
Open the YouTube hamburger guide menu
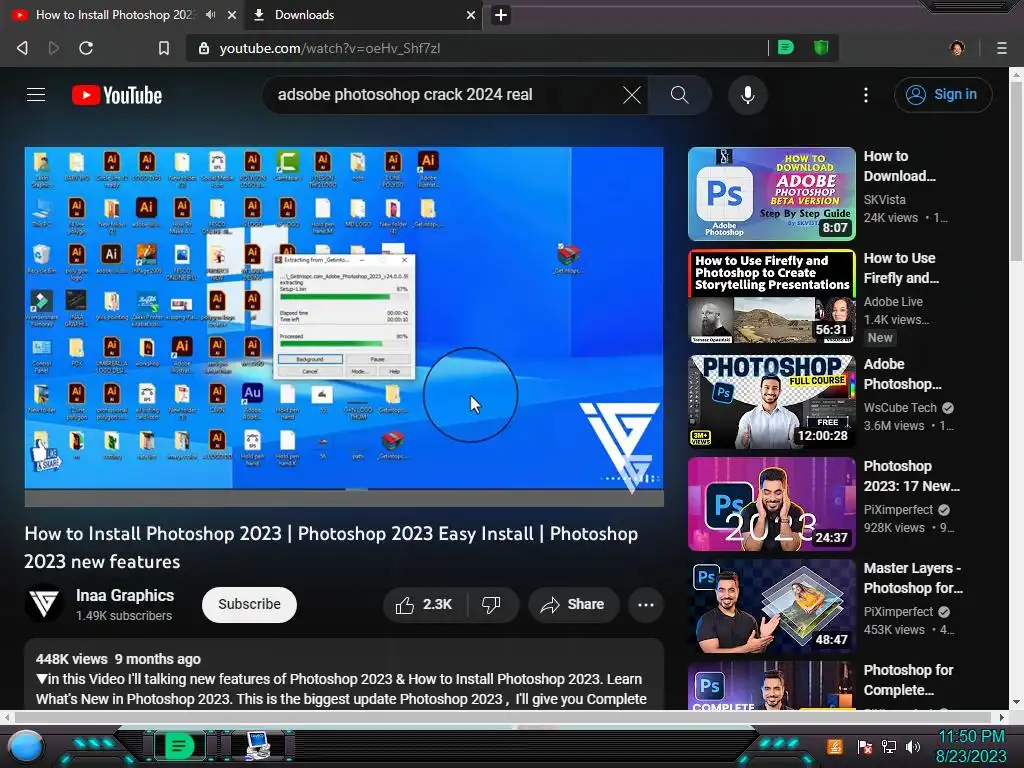pyautogui.click(x=36, y=95)
